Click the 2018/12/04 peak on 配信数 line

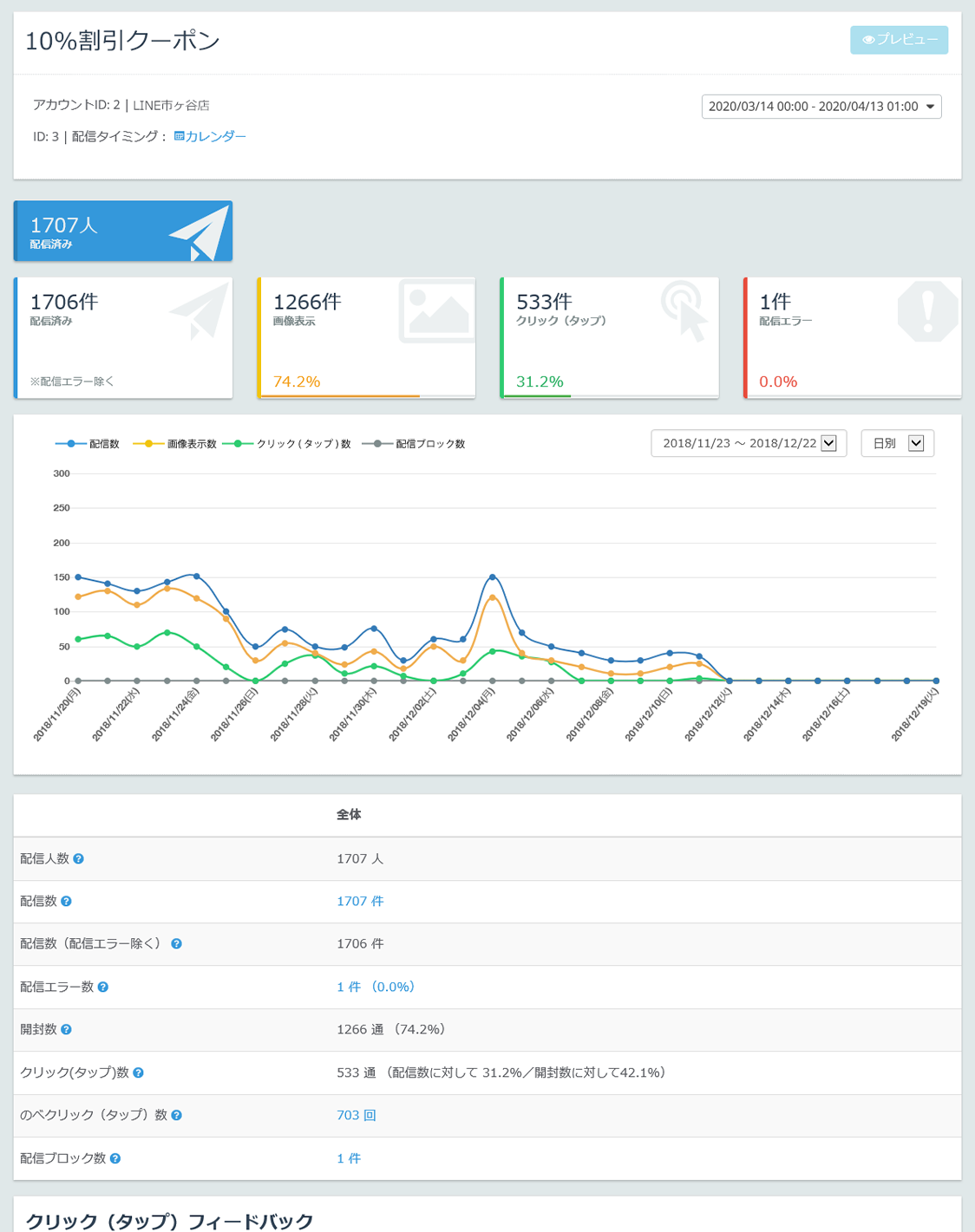tap(493, 577)
